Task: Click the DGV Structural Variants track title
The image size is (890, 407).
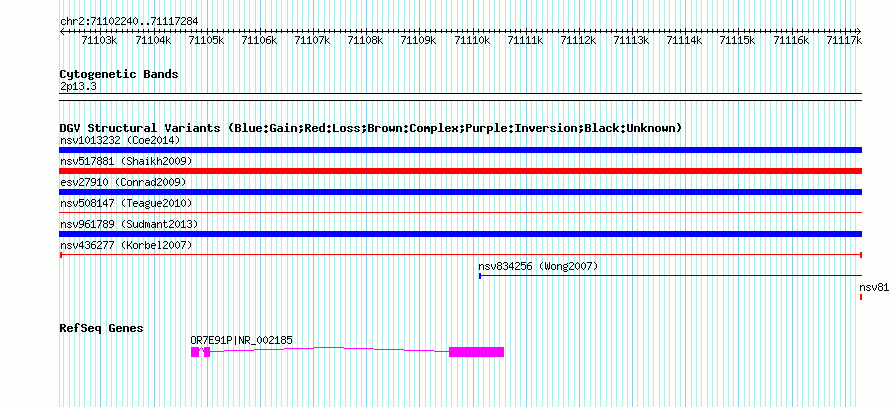Action: tap(370, 128)
